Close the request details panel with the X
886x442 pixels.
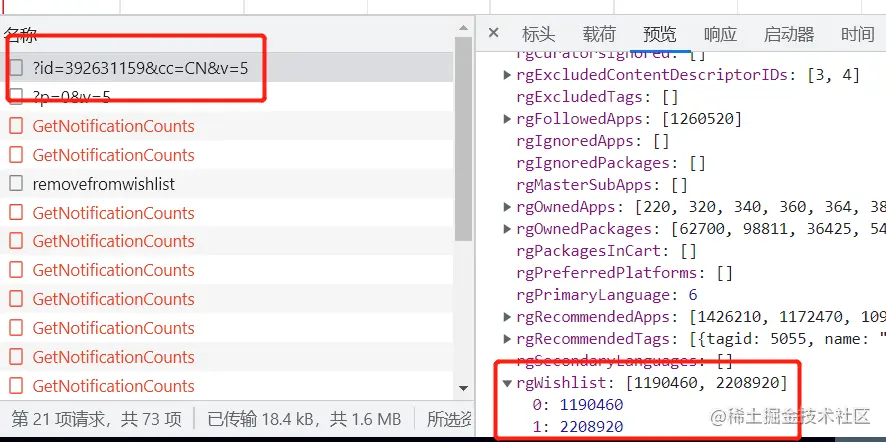tap(493, 33)
